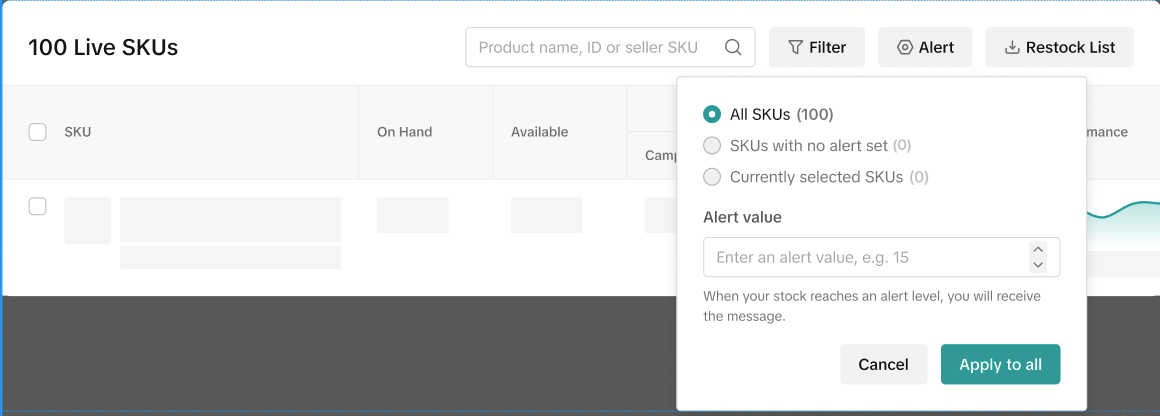Viewport: 1160px width, 416px height.
Task: Download the Restock List
Action: click(x=1059, y=47)
